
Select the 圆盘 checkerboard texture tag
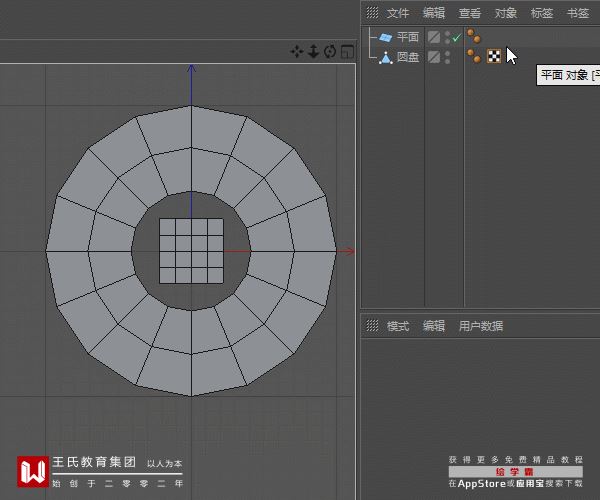click(494, 56)
